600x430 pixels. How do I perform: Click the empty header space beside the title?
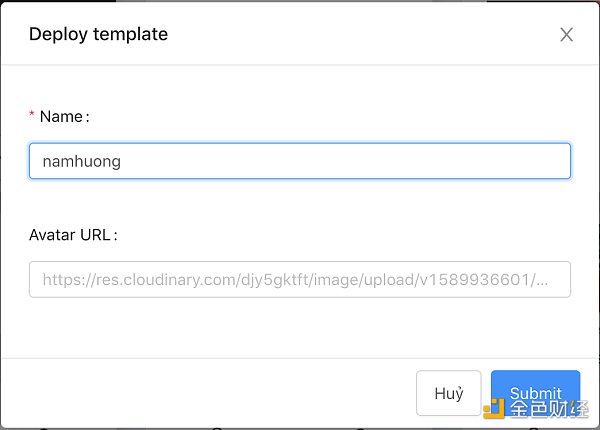(x=360, y=34)
